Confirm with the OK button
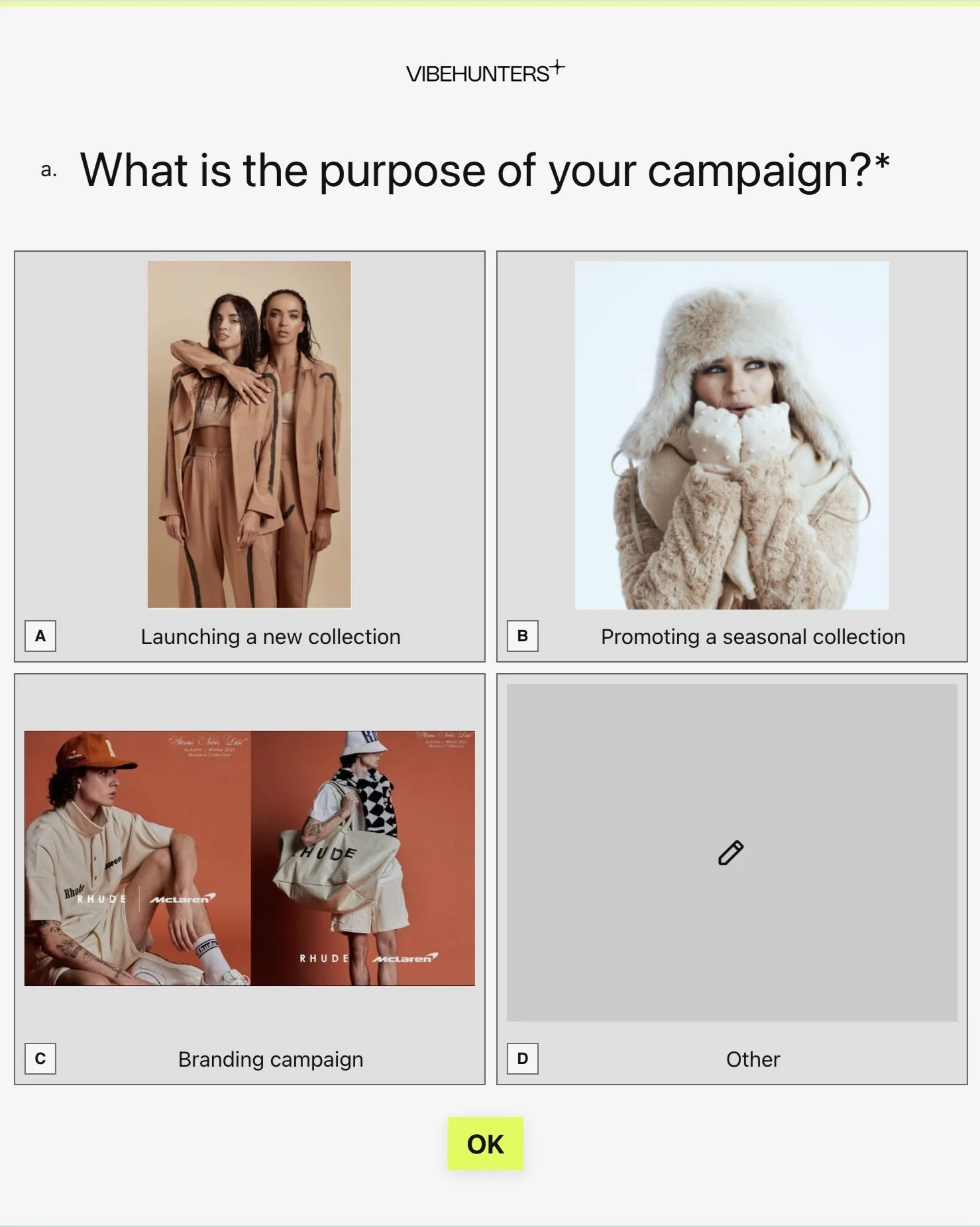The width and height of the screenshot is (980, 1227). click(486, 1144)
